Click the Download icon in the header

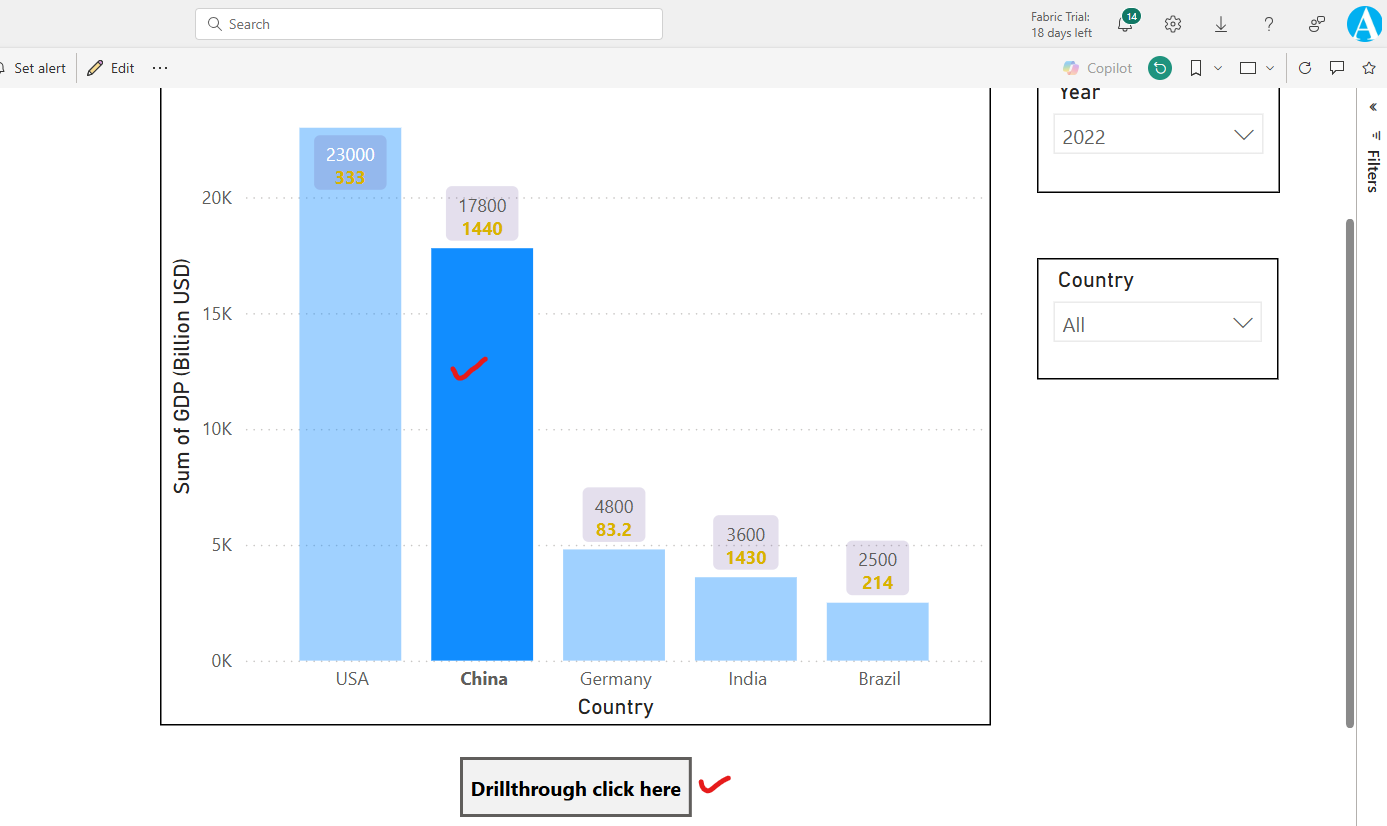coord(1220,24)
